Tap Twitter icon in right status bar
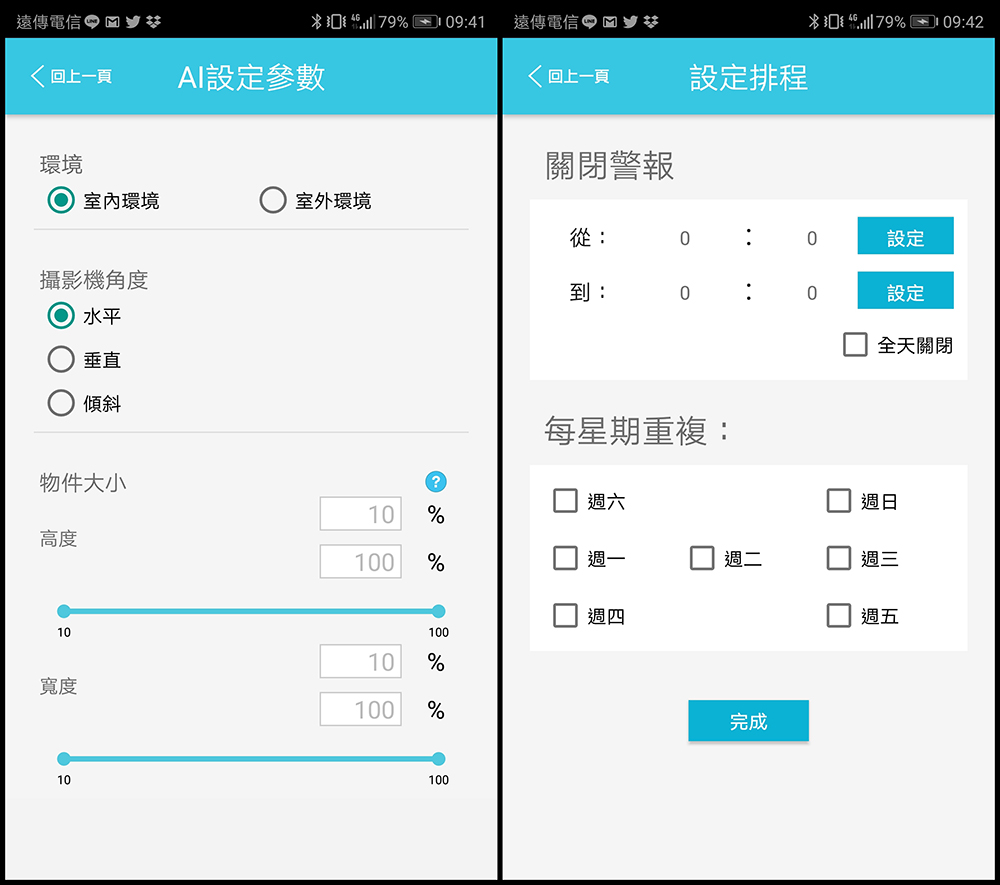Viewport: 1000px width, 885px height. tap(630, 22)
